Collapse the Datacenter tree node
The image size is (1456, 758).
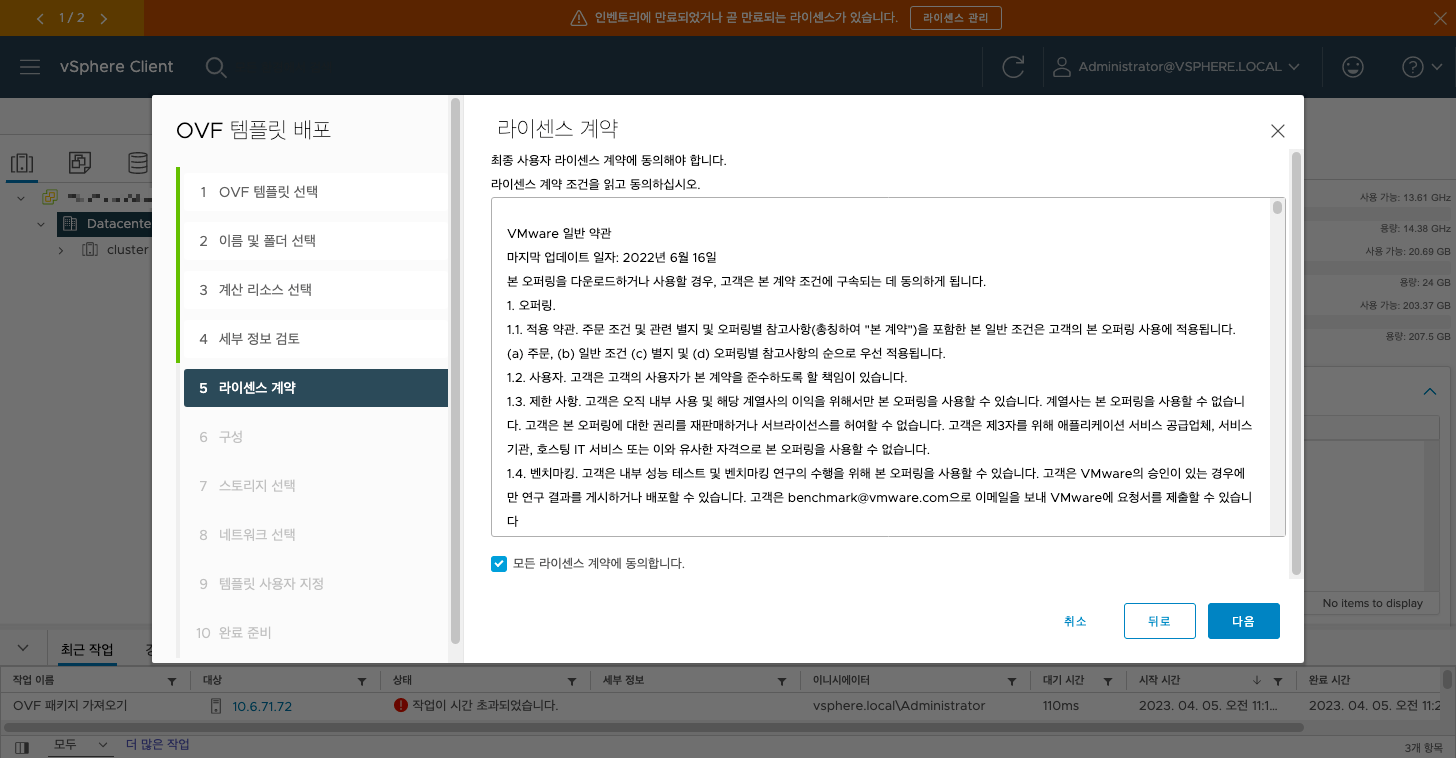point(41,224)
